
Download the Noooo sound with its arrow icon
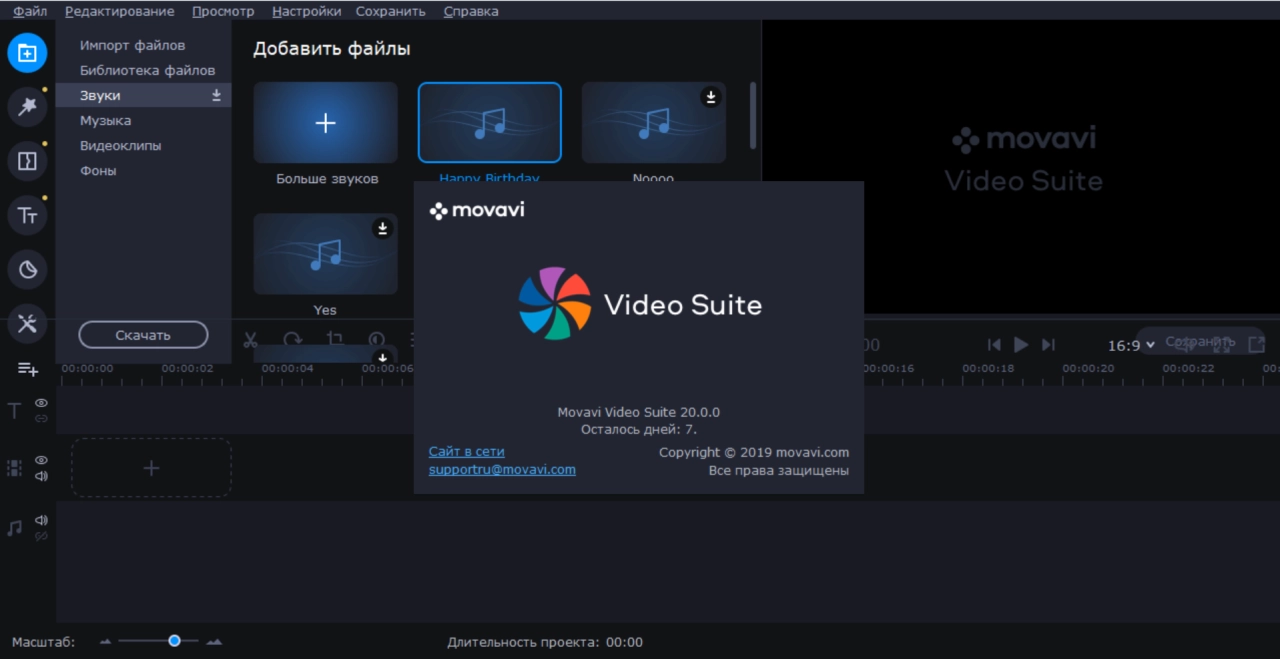click(x=710, y=97)
